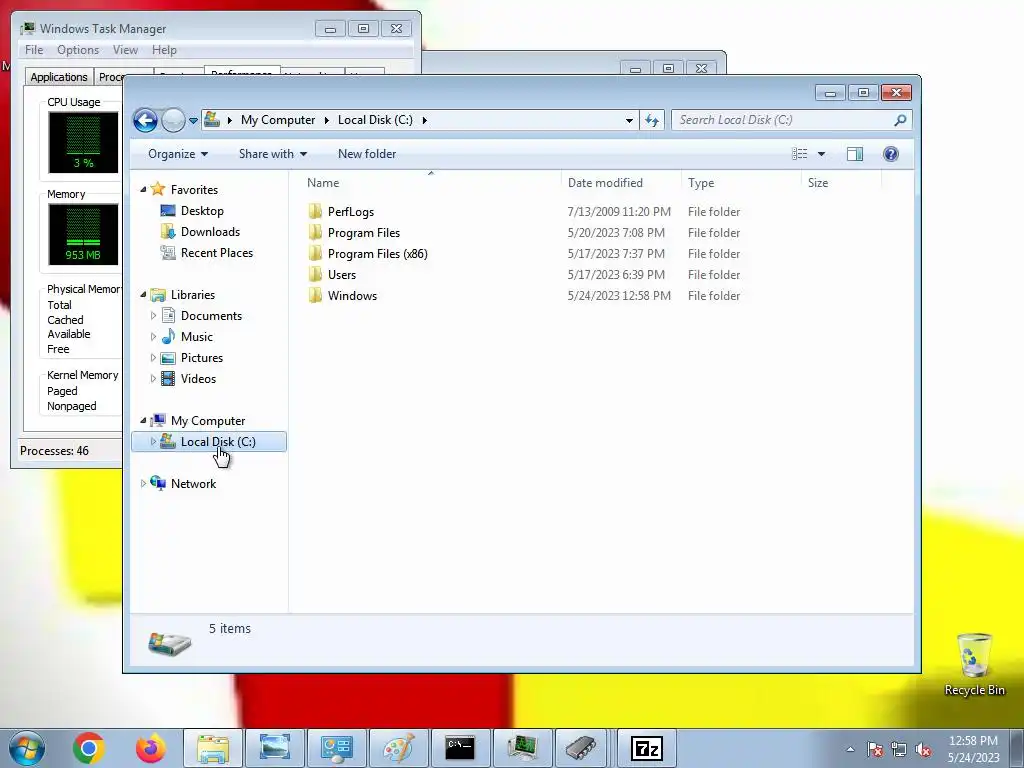The width and height of the screenshot is (1024, 768).
Task: Launch Google Chrome from taskbar
Action: click(x=89, y=748)
